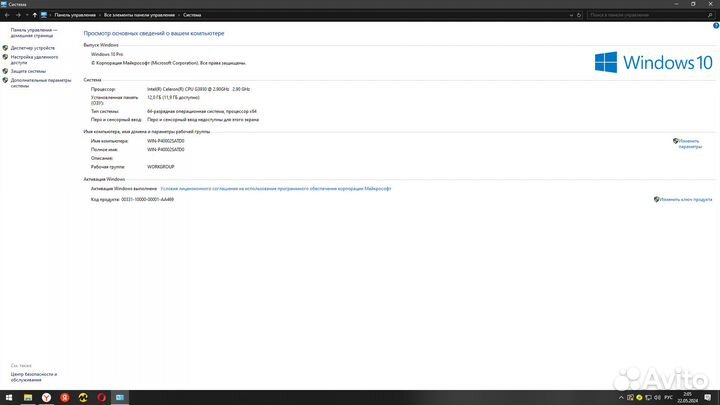720x405 pixels.
Task: Open volume speaker tray icon
Action: pos(657,398)
